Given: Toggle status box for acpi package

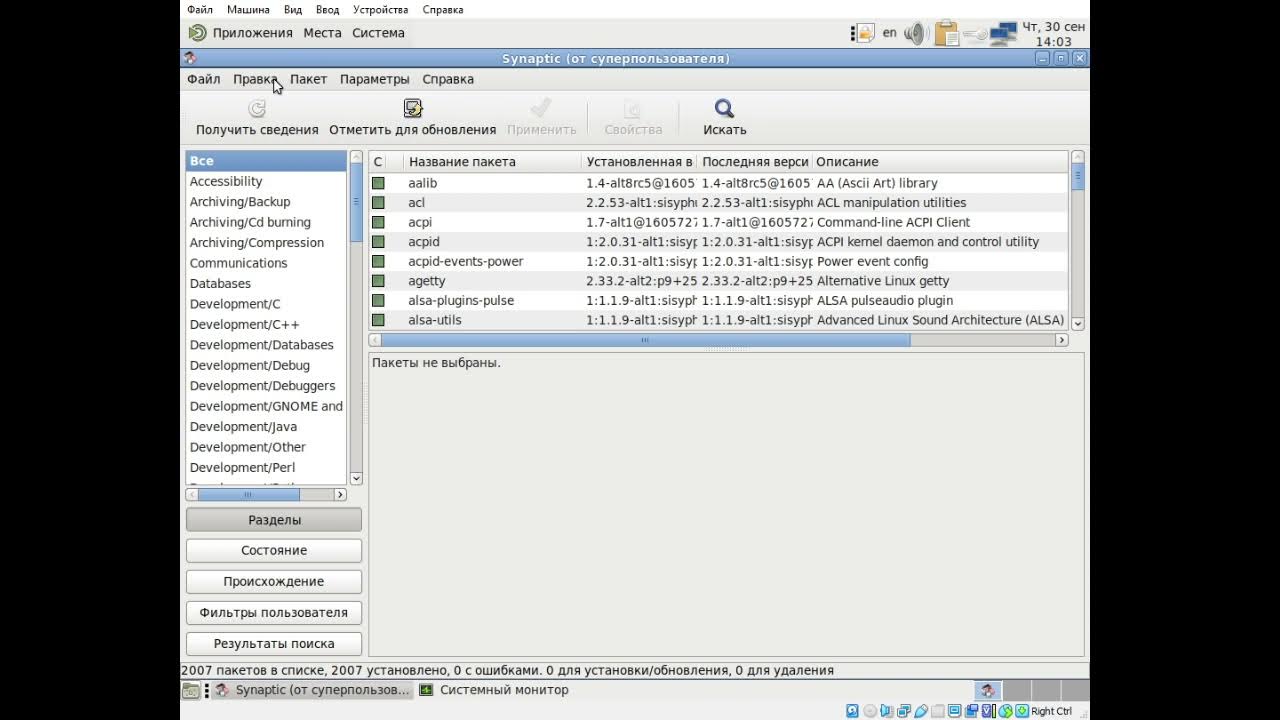Looking at the screenshot, I should pos(378,222).
